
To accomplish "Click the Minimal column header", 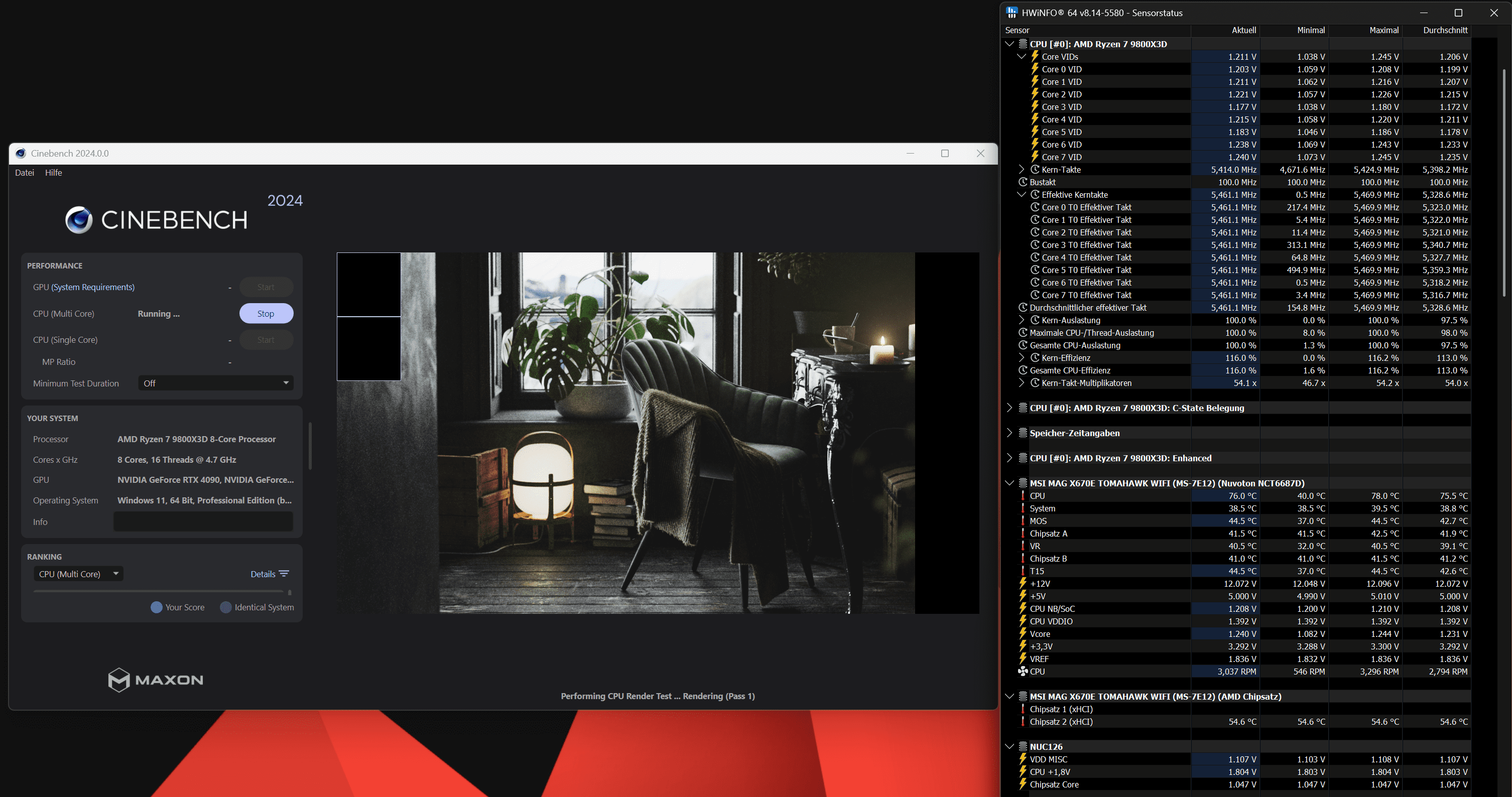I will 1294,30.
